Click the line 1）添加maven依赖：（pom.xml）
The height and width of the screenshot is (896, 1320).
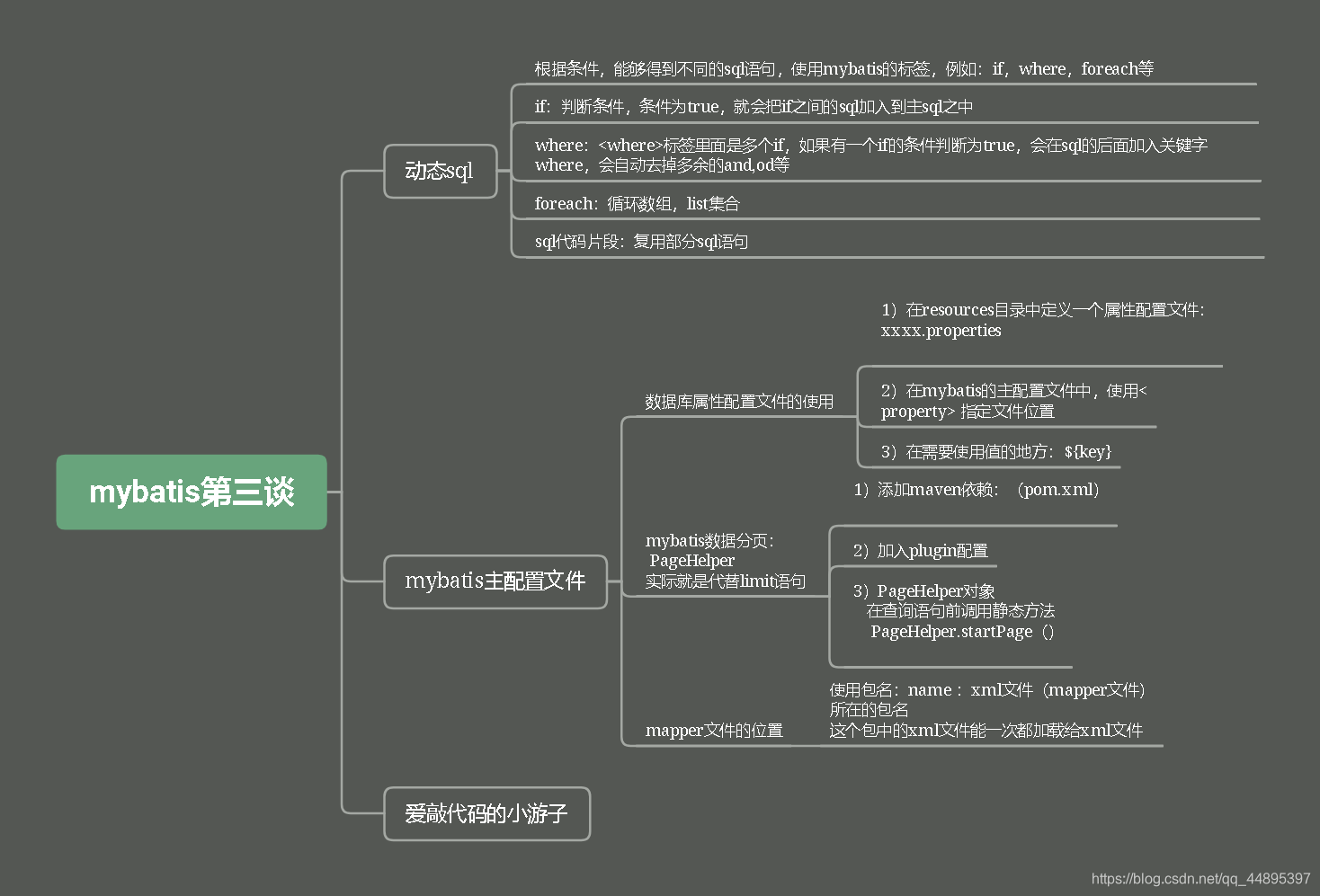click(977, 490)
